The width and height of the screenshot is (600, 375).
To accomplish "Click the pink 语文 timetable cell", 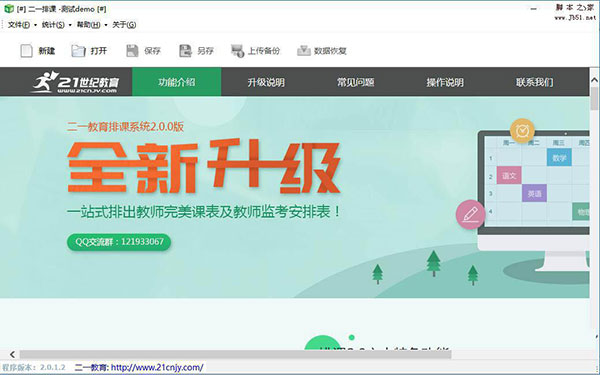I will [x=509, y=176].
